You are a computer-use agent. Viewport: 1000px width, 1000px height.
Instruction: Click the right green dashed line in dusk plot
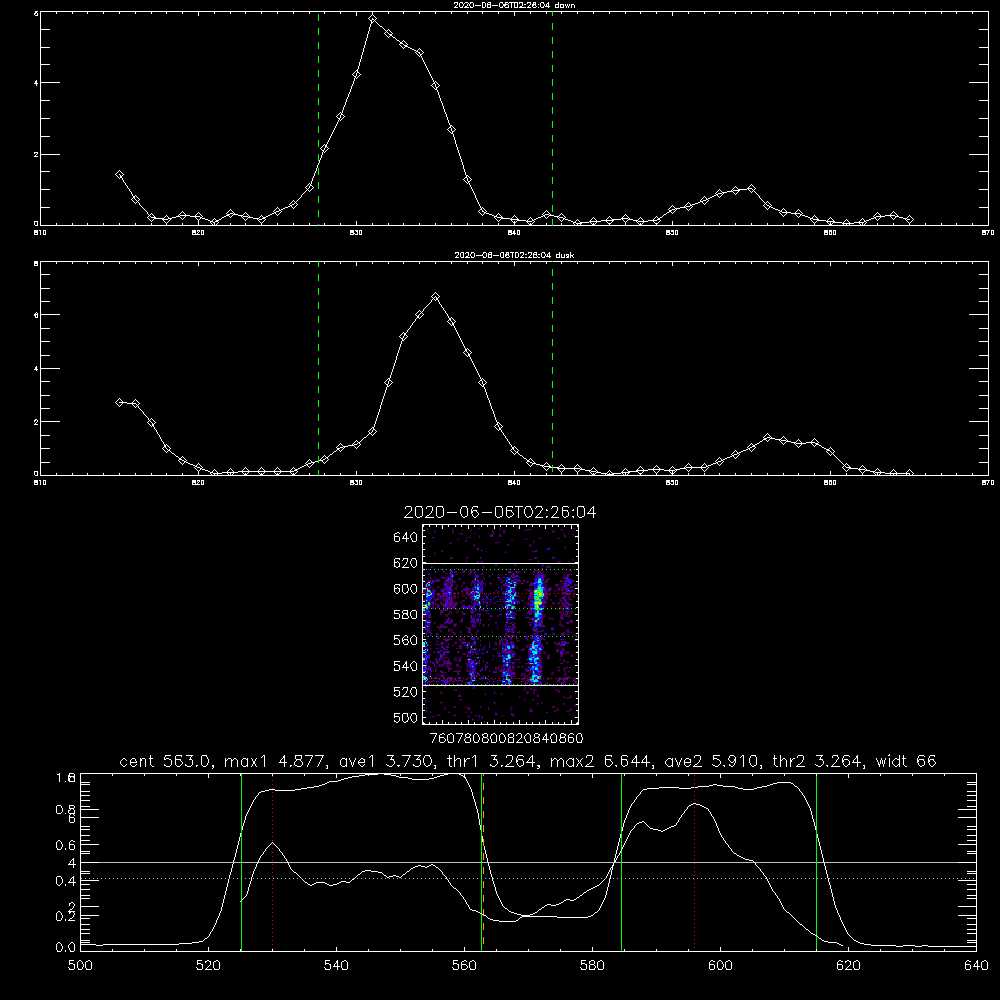point(552,368)
